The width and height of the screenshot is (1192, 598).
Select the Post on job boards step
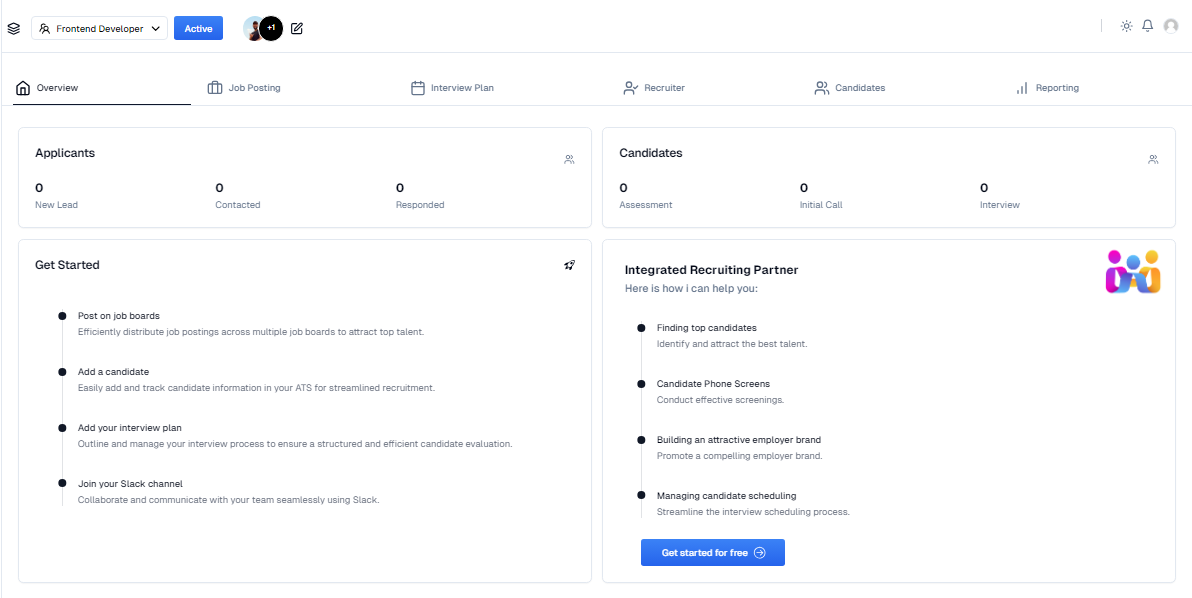(251, 324)
